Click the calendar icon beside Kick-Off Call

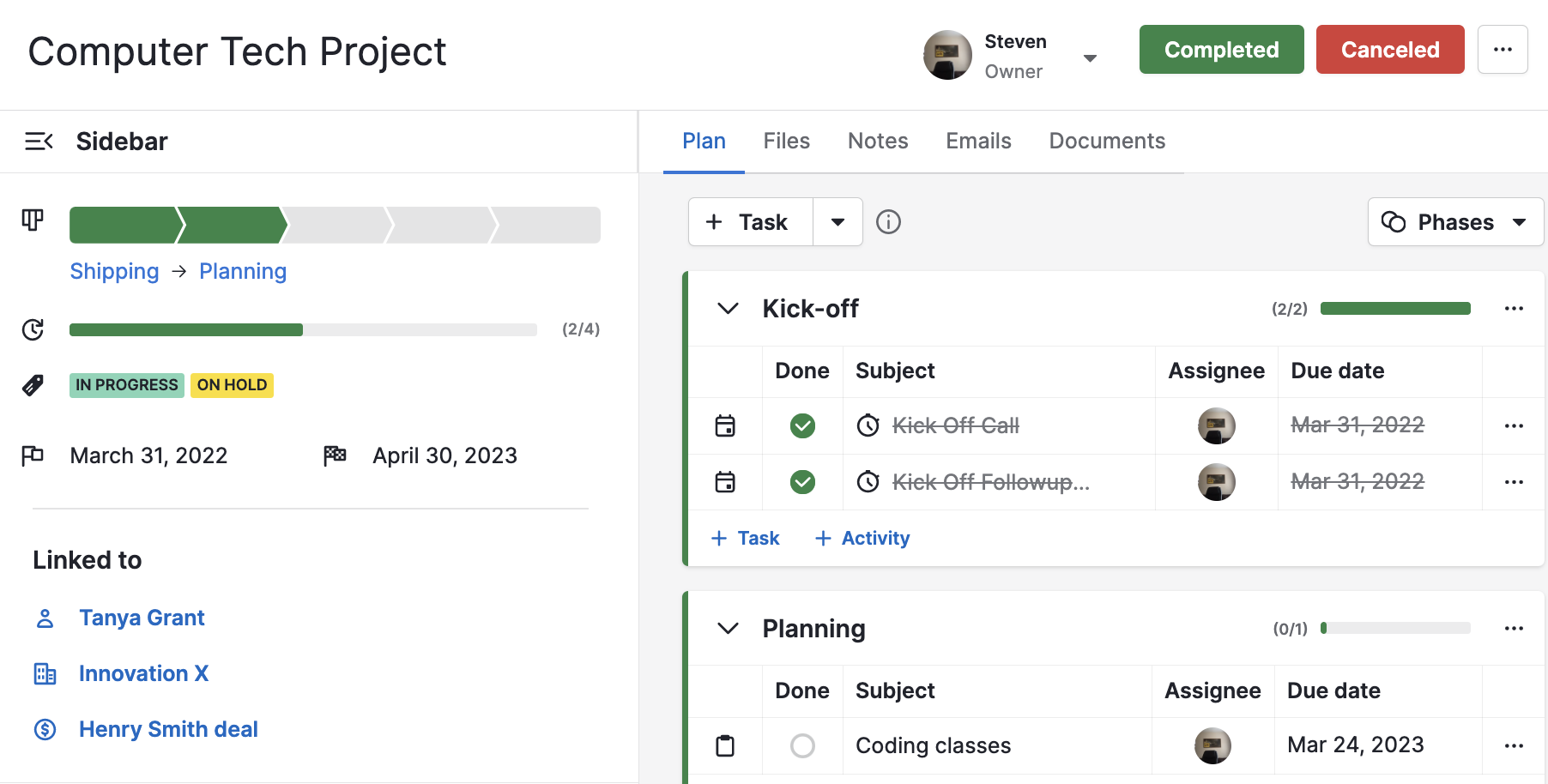click(x=726, y=425)
